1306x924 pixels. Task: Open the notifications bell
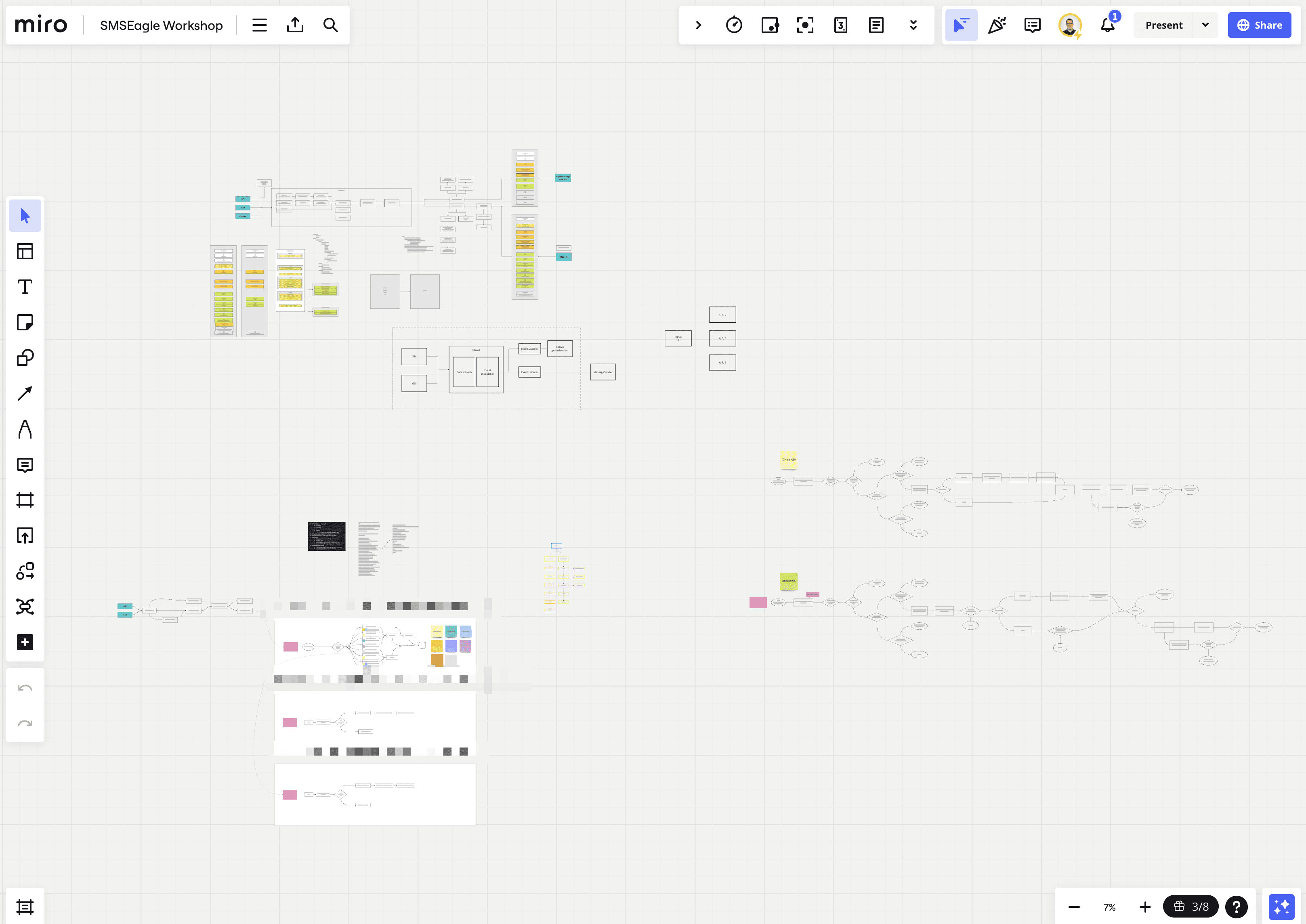pyautogui.click(x=1107, y=25)
